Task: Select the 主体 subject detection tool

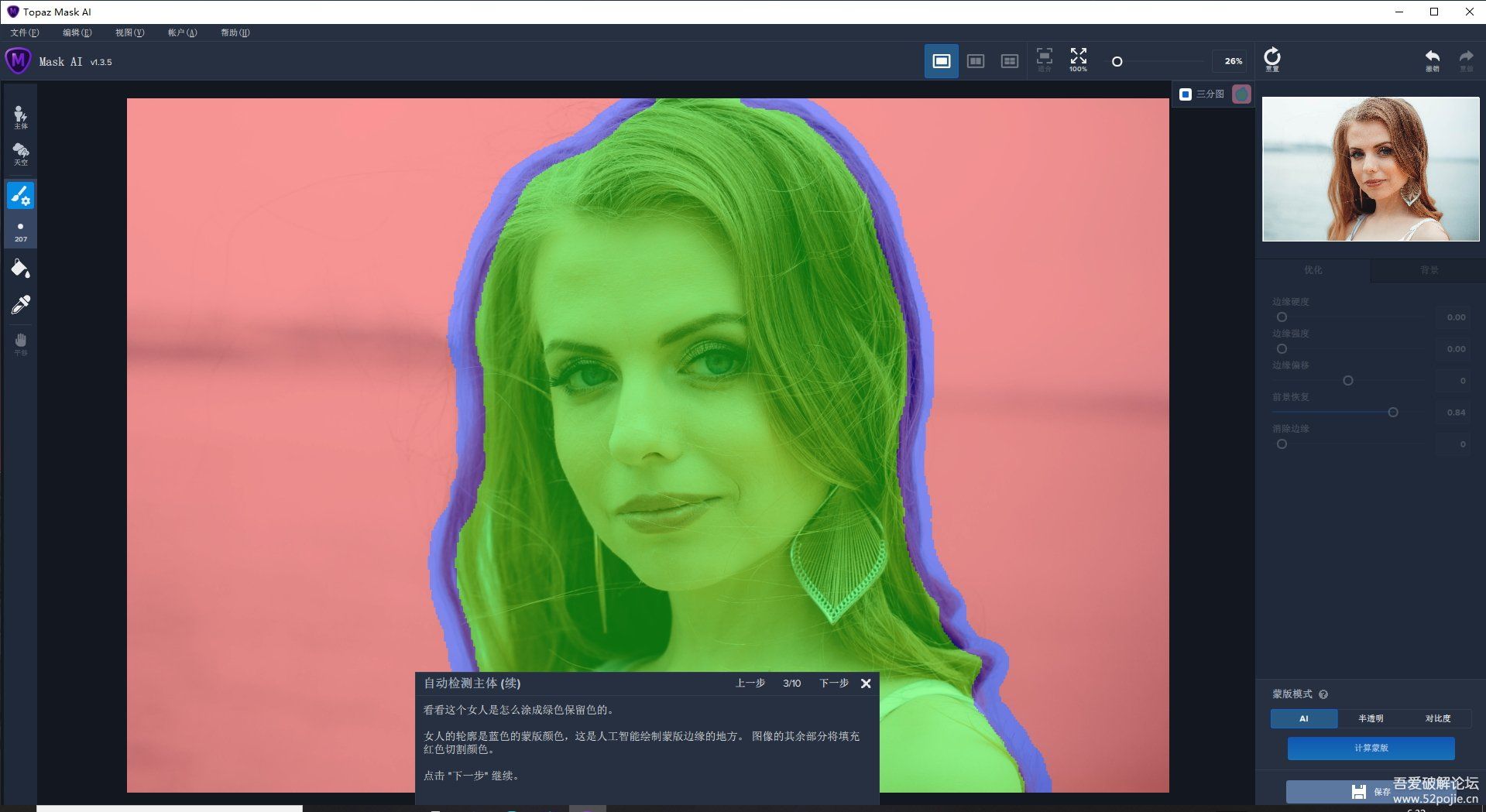Action: [x=20, y=116]
